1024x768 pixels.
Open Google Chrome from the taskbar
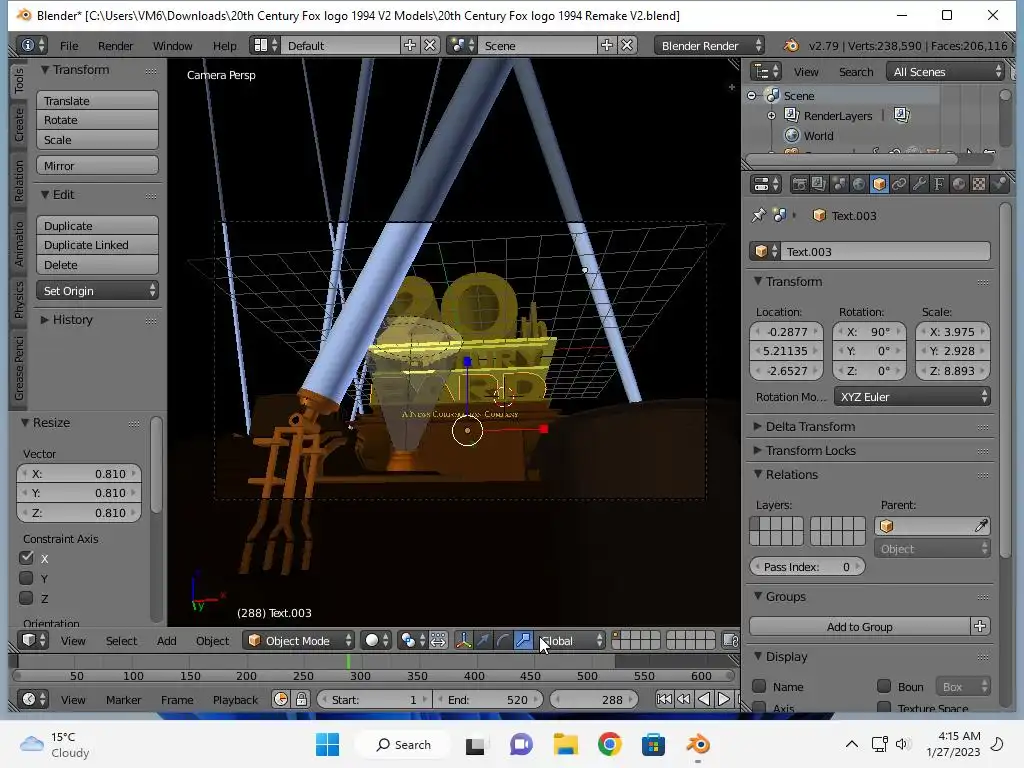(609, 744)
